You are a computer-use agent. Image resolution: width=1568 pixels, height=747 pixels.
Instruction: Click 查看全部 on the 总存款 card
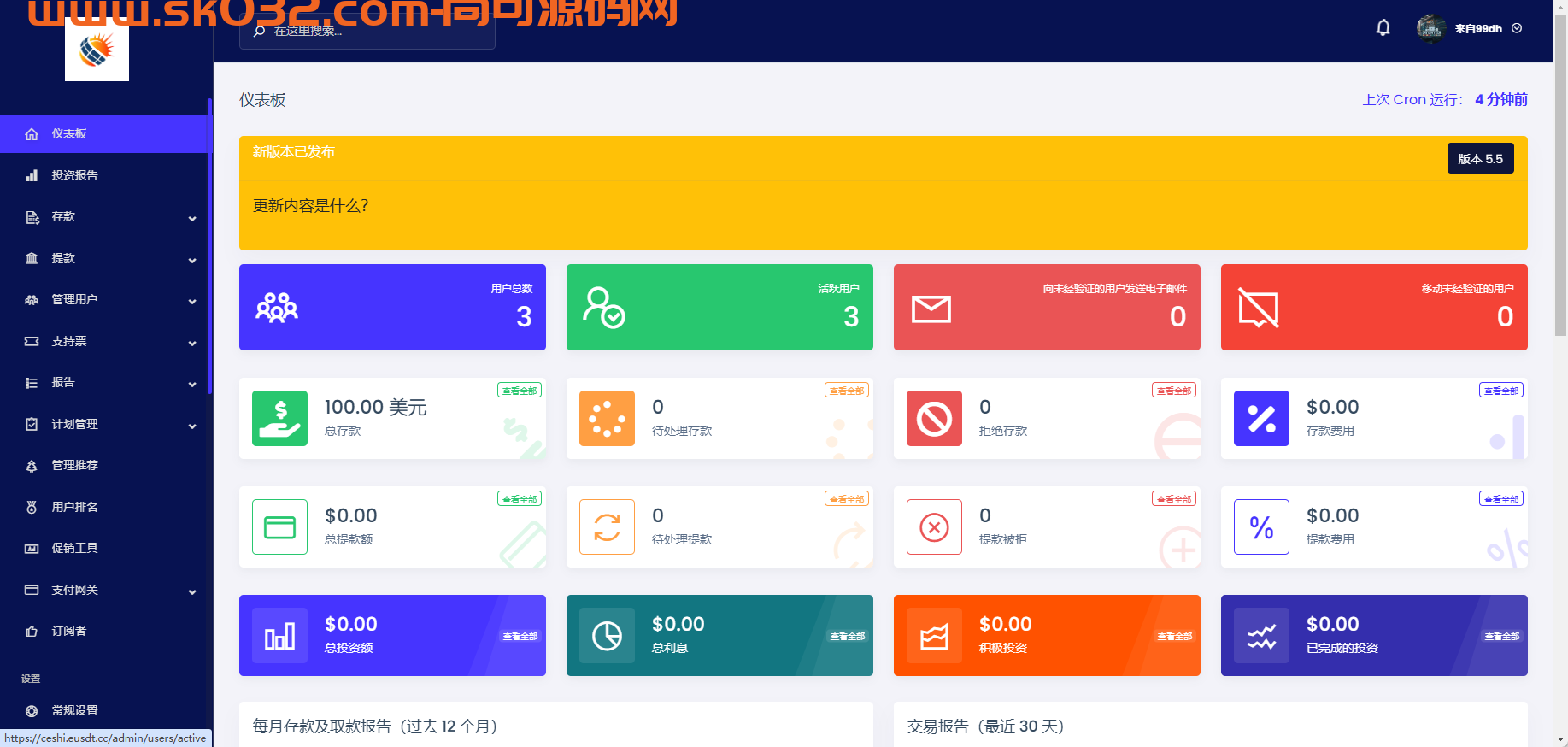pyautogui.click(x=520, y=391)
